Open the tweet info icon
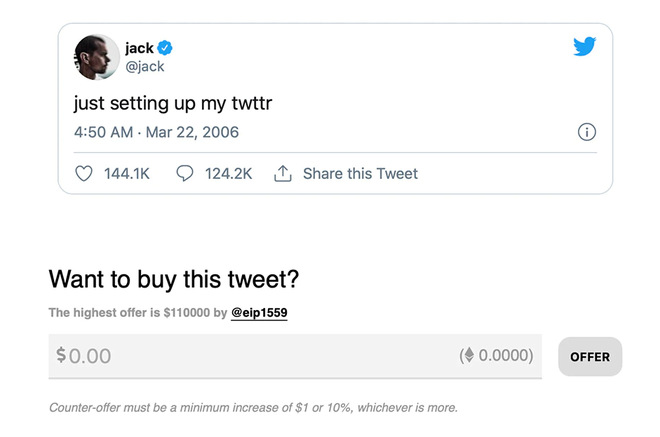660x437 pixels. (x=587, y=132)
